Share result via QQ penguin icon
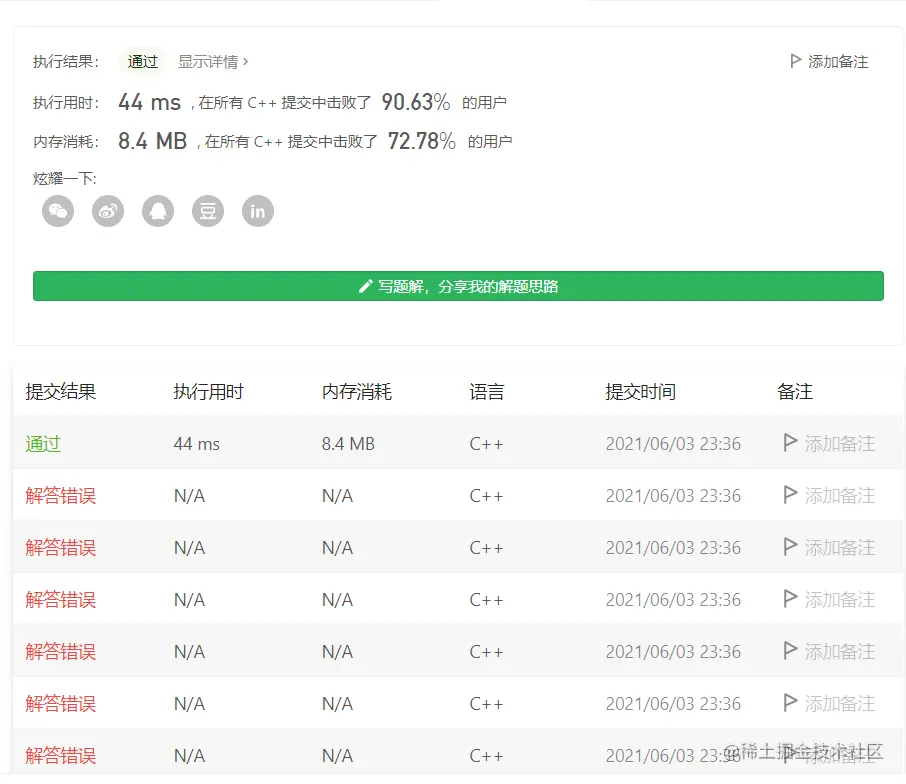This screenshot has height=784, width=906. (x=158, y=211)
